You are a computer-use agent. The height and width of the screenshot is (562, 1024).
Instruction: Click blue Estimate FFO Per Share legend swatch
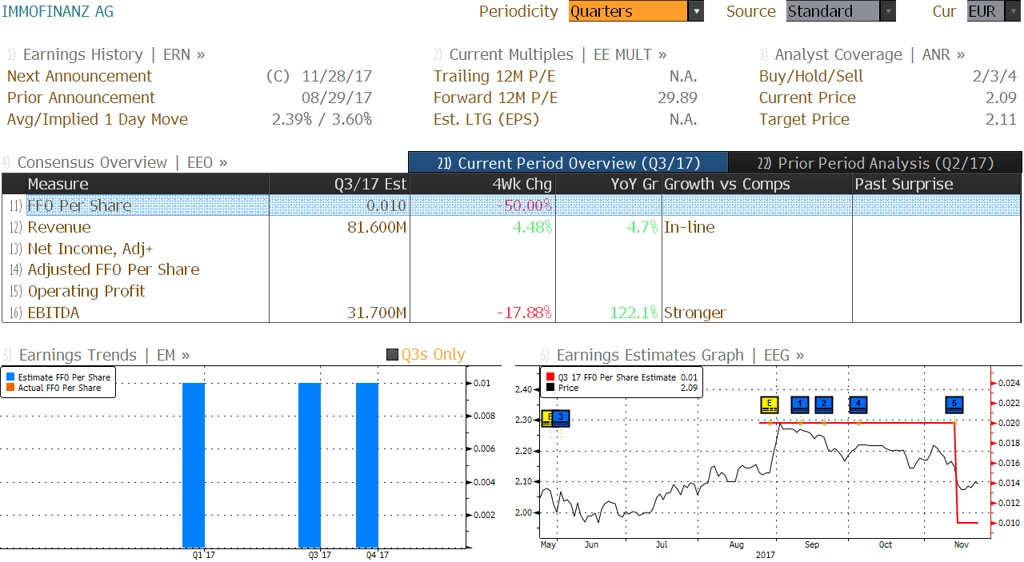(x=10, y=377)
